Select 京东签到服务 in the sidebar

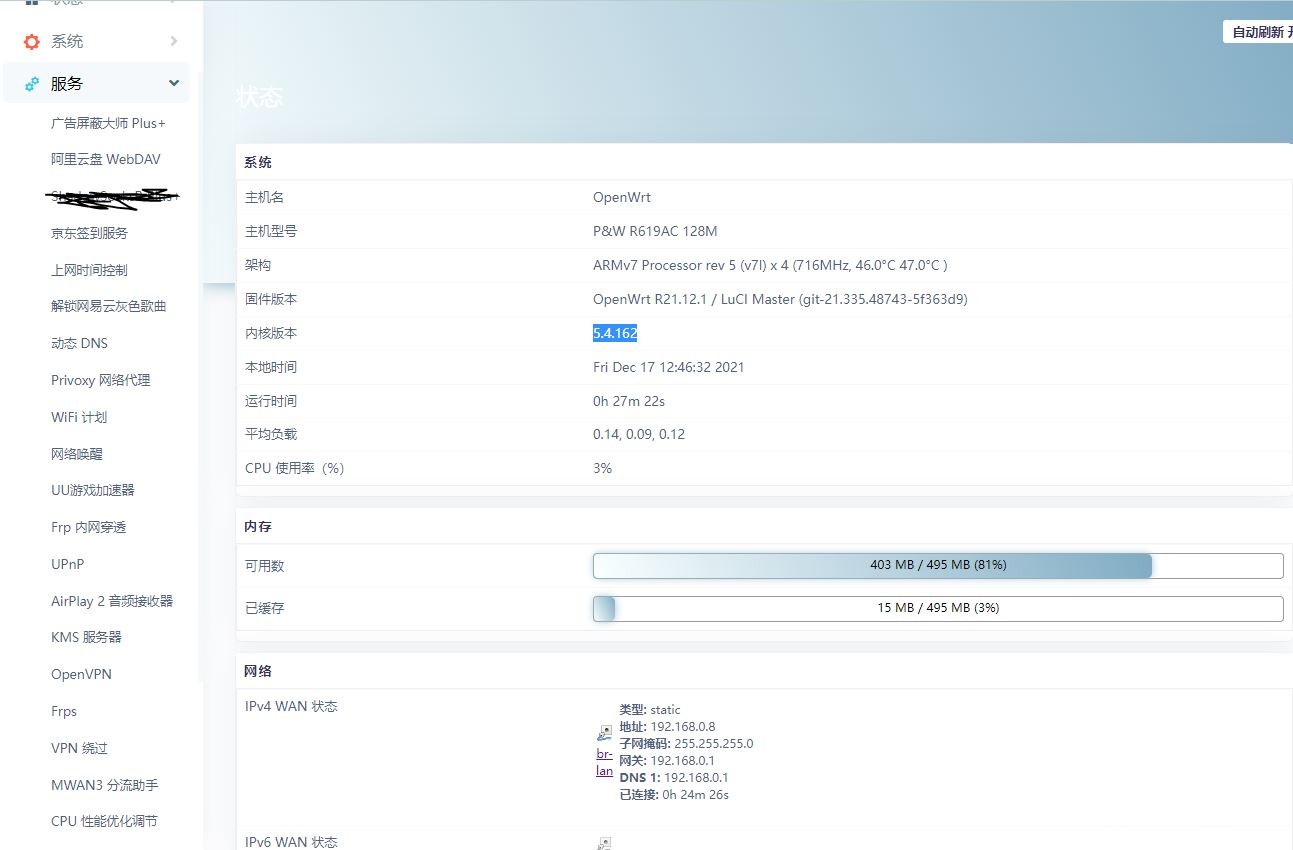[x=89, y=233]
